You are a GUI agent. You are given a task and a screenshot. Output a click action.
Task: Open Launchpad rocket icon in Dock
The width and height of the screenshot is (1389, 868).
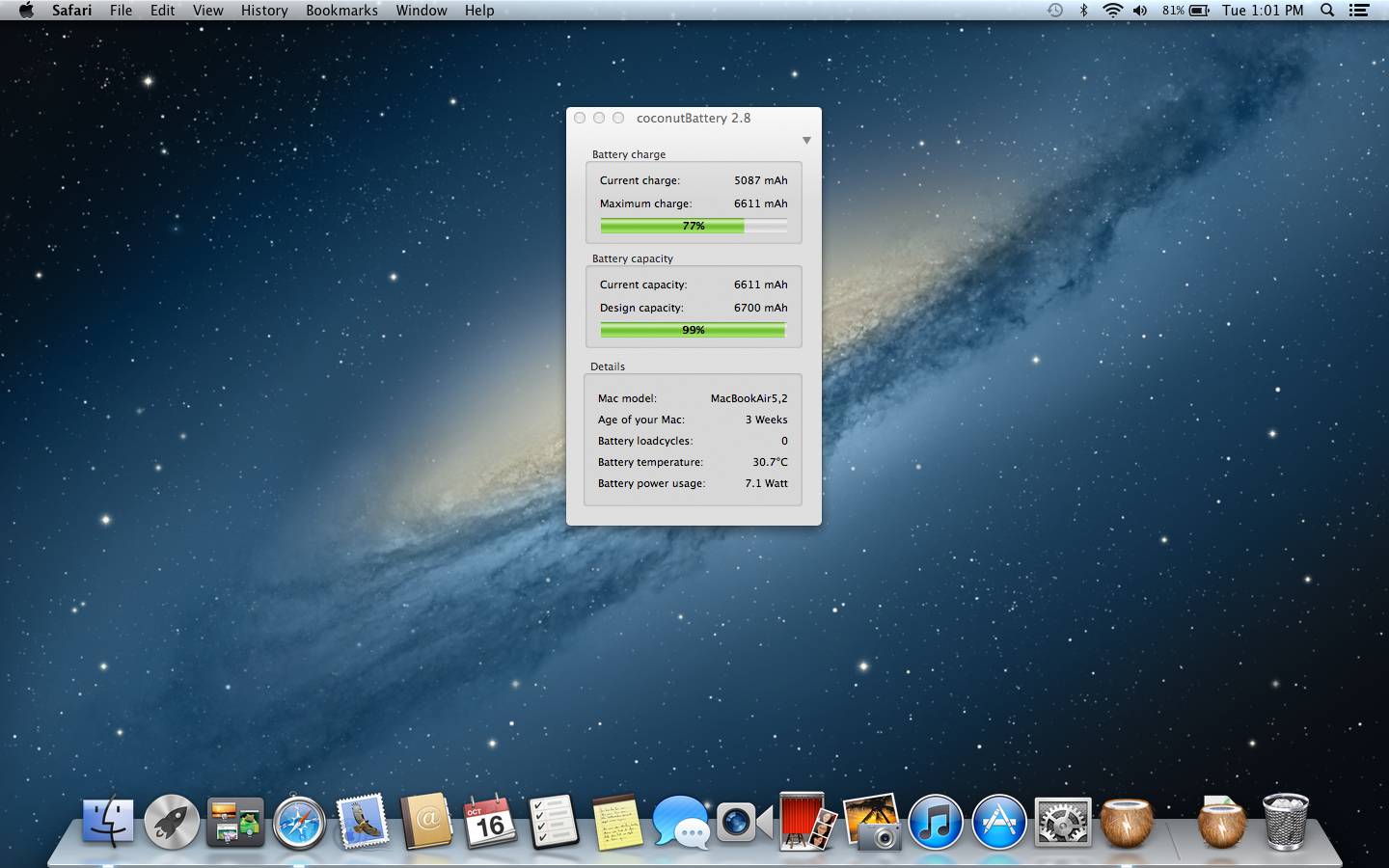pyautogui.click(x=172, y=823)
